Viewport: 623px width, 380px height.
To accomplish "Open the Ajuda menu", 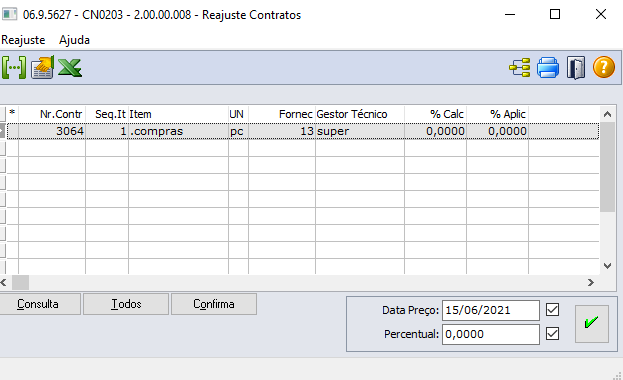I will pos(74,40).
